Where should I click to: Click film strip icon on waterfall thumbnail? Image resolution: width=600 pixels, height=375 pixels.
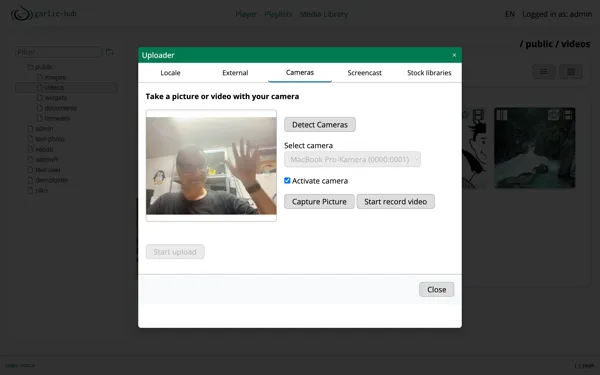coord(568,114)
